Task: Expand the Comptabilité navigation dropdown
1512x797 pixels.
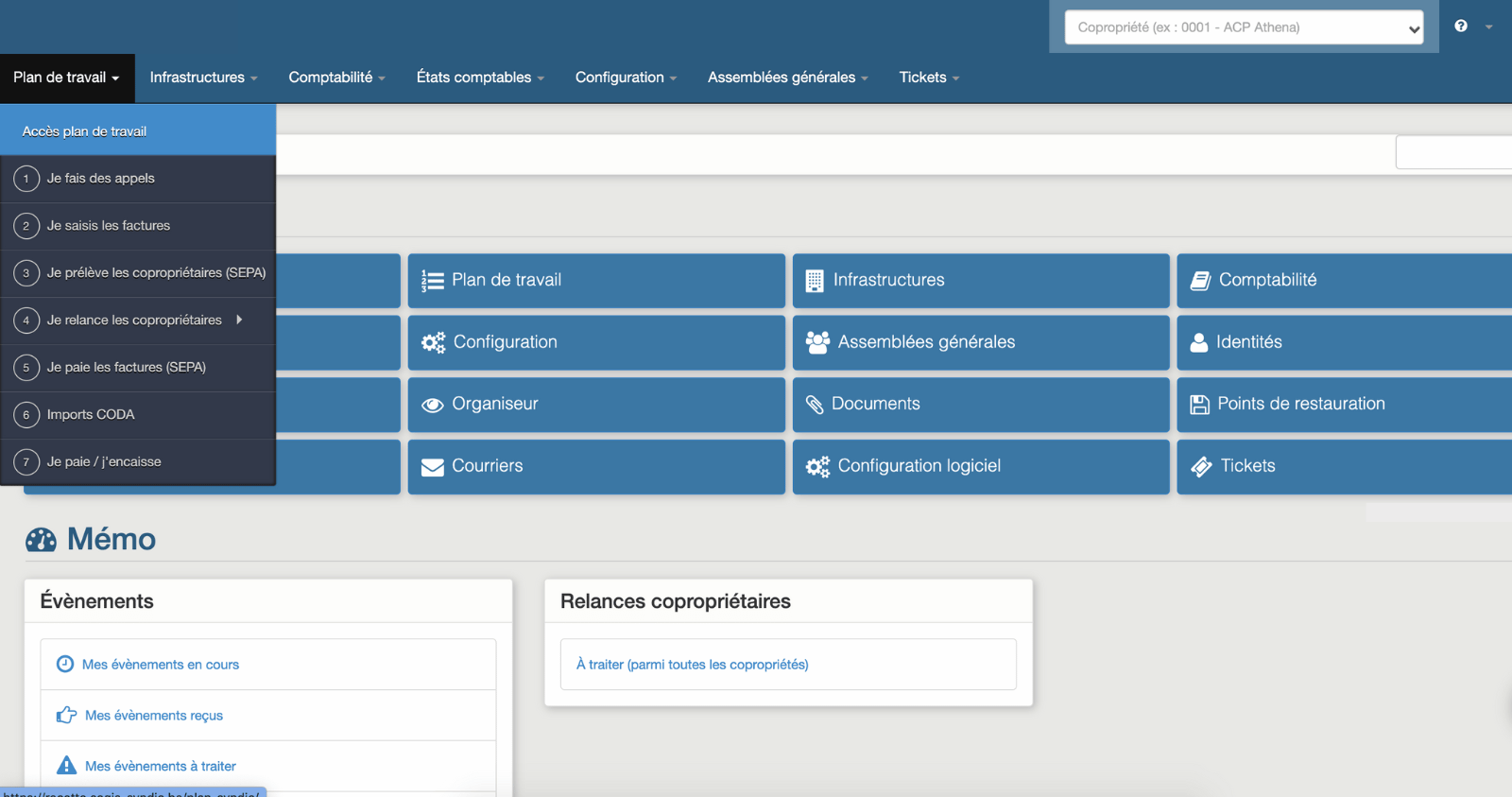Action: (336, 78)
